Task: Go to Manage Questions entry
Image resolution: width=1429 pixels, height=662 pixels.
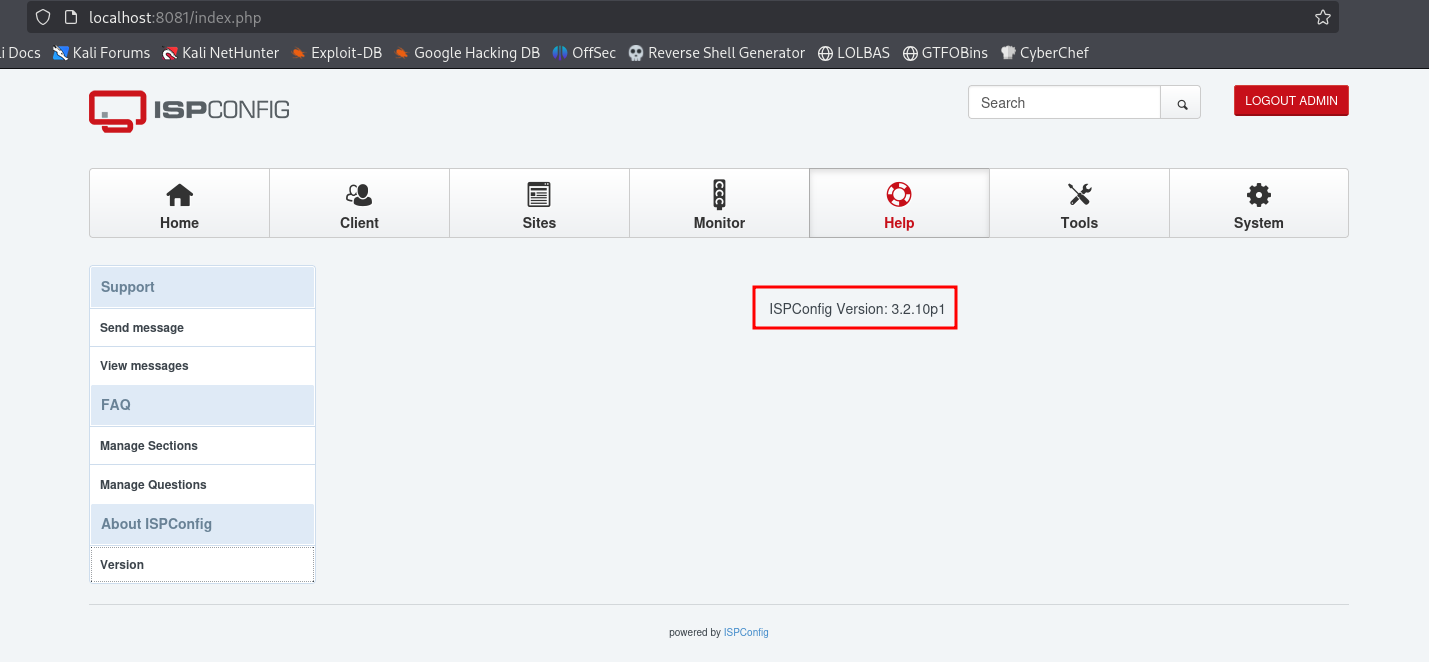Action: coord(153,485)
